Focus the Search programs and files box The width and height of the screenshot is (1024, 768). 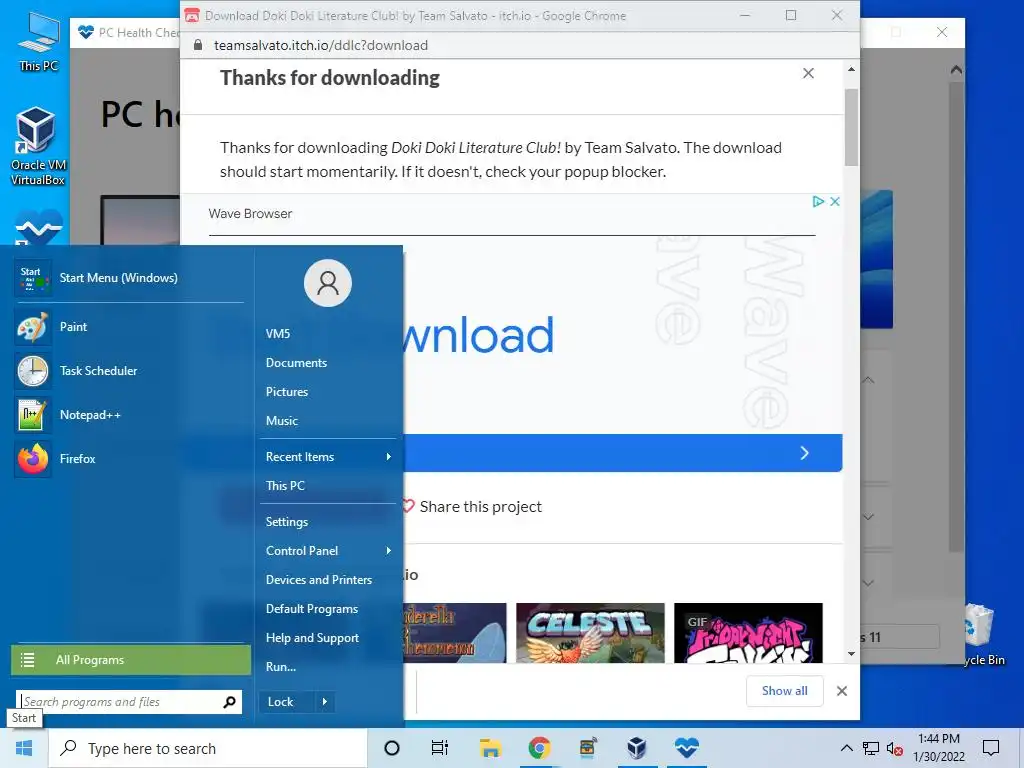click(120, 702)
